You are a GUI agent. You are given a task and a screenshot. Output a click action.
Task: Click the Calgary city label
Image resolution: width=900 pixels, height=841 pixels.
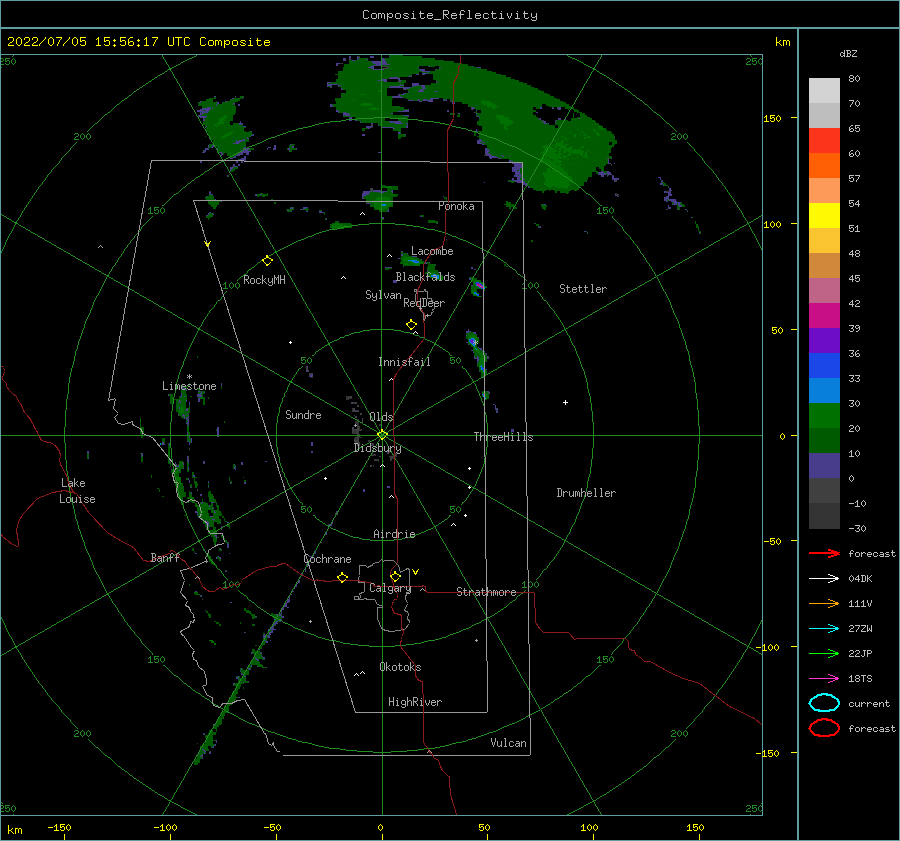tap(390, 588)
